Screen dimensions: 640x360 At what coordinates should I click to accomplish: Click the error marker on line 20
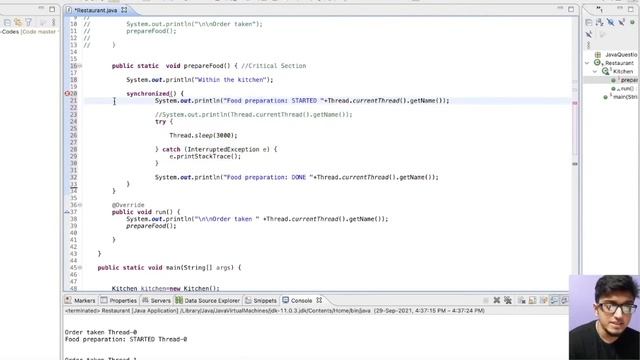(x=67, y=93)
